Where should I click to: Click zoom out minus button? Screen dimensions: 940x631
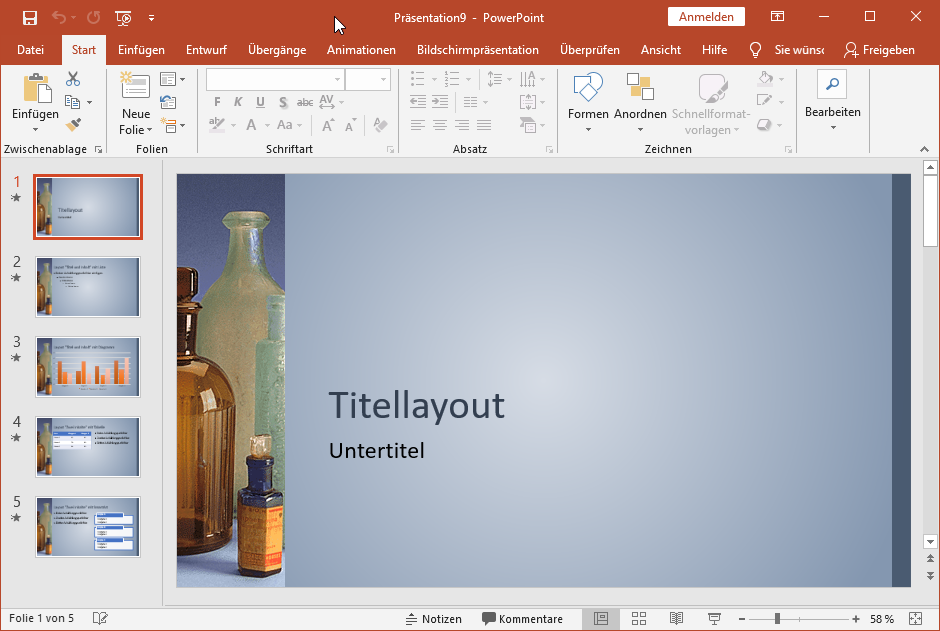742,619
